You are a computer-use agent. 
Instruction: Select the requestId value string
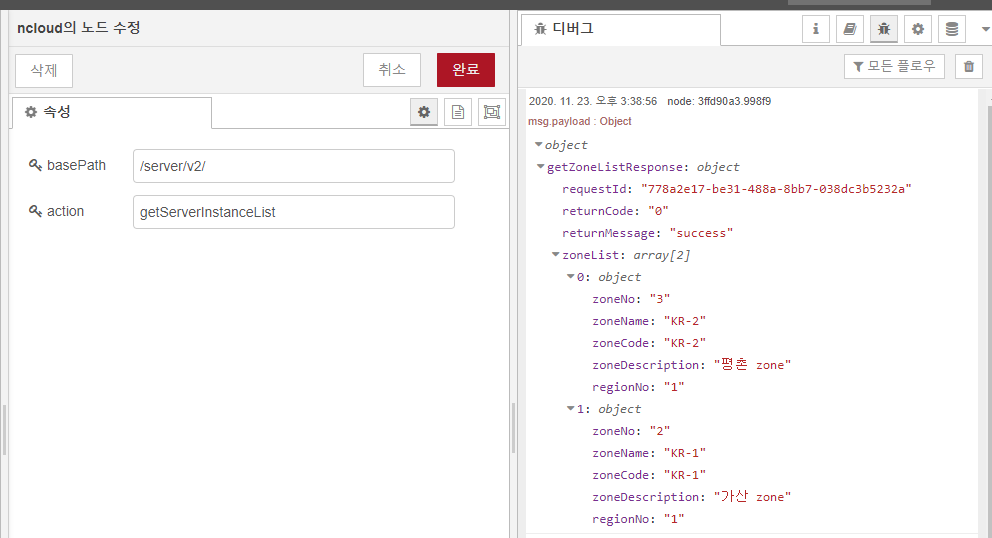click(776, 189)
